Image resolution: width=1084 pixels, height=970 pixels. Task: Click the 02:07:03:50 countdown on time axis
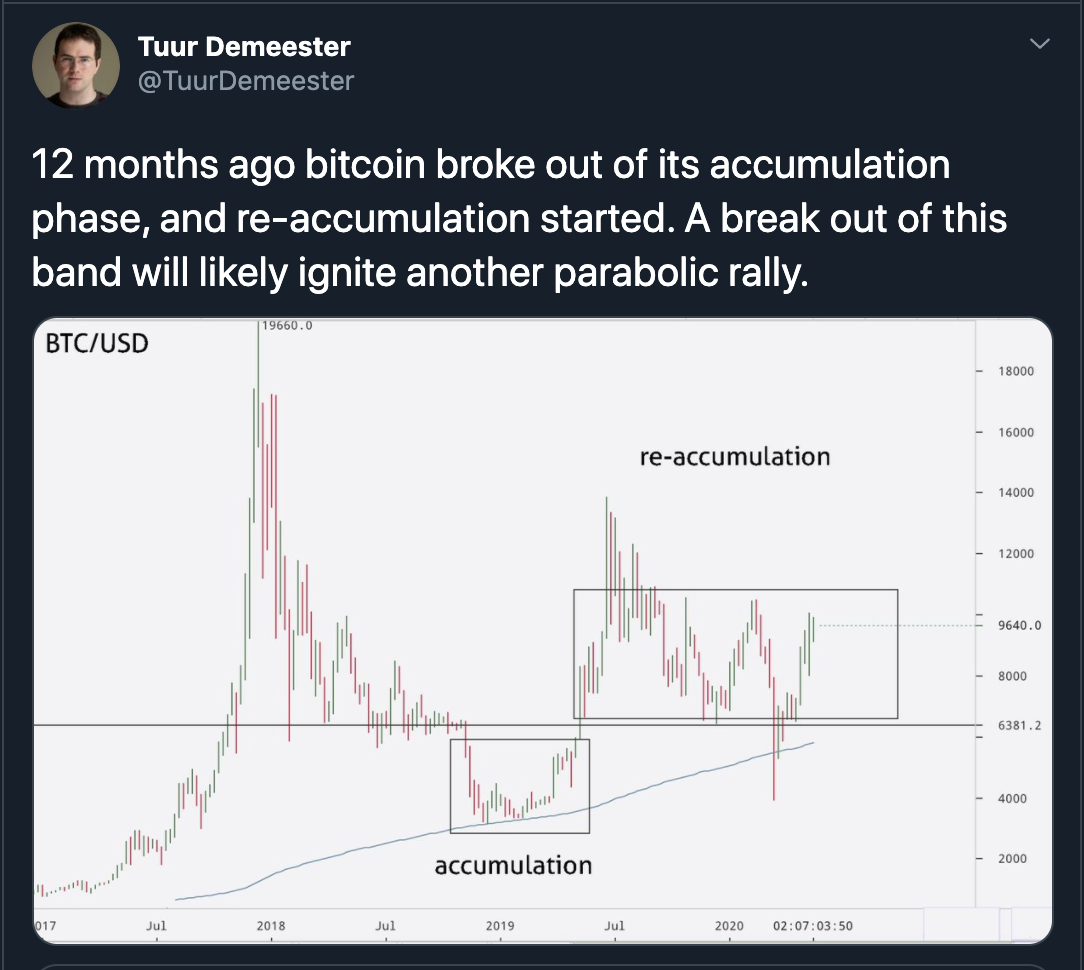812,926
